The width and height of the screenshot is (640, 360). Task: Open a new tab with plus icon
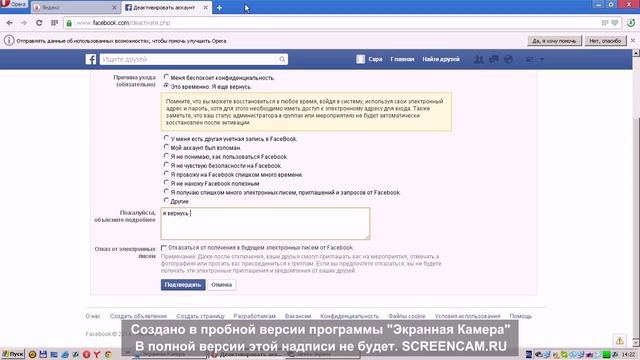tap(219, 8)
